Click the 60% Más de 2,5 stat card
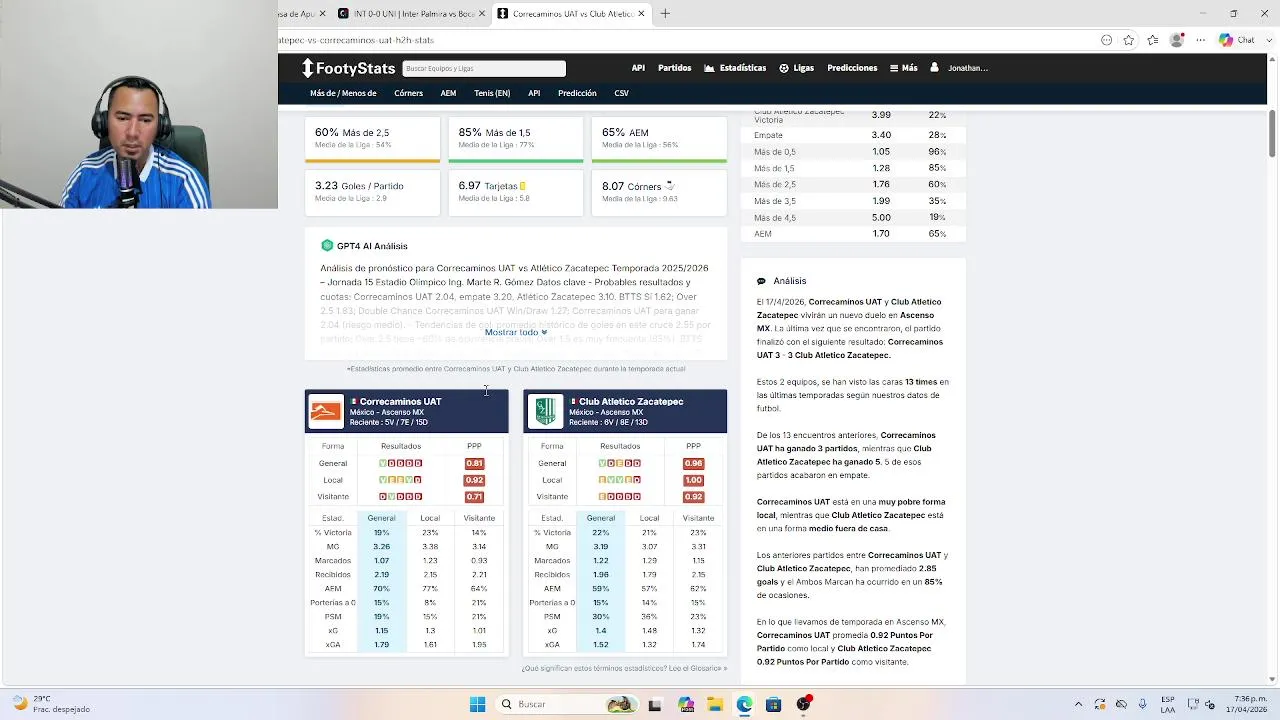 pyautogui.click(x=372, y=139)
